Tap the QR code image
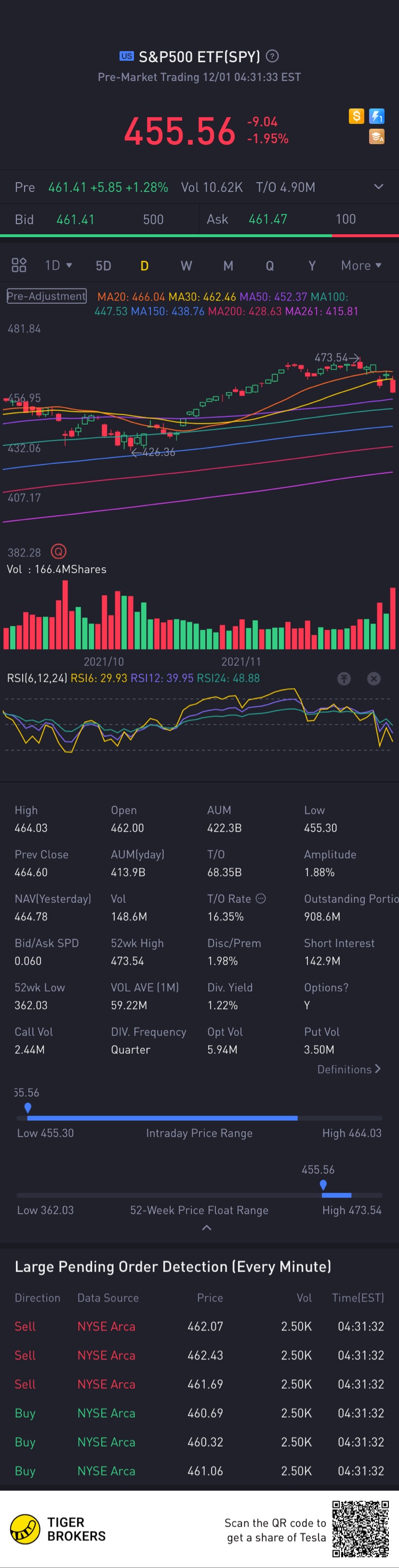Viewport: 399px width, 1568px height. (361, 1529)
